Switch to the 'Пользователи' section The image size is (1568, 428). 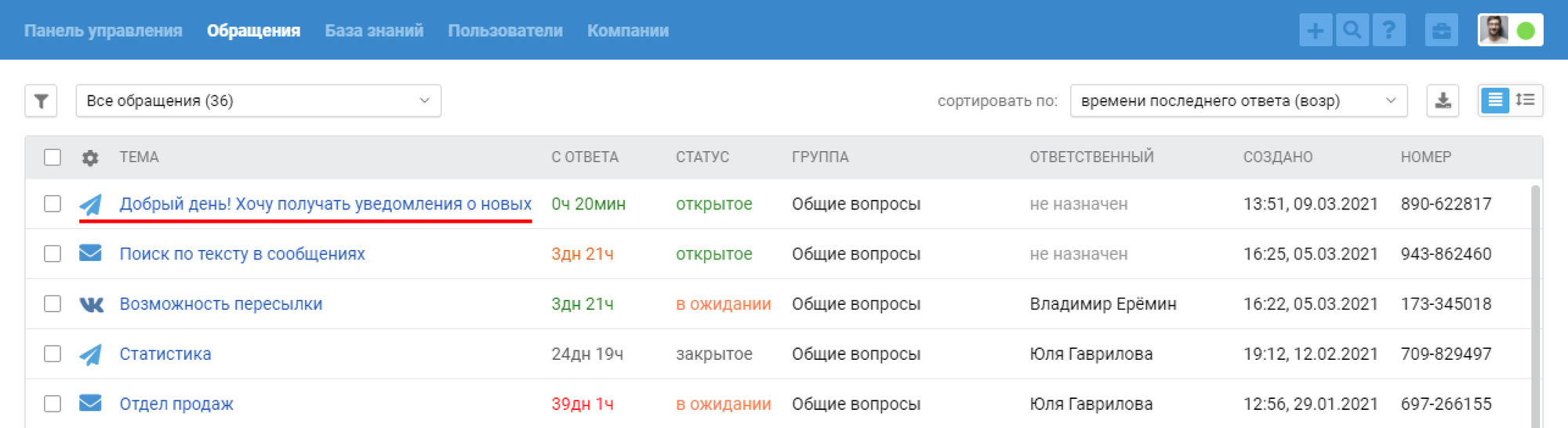point(505,31)
